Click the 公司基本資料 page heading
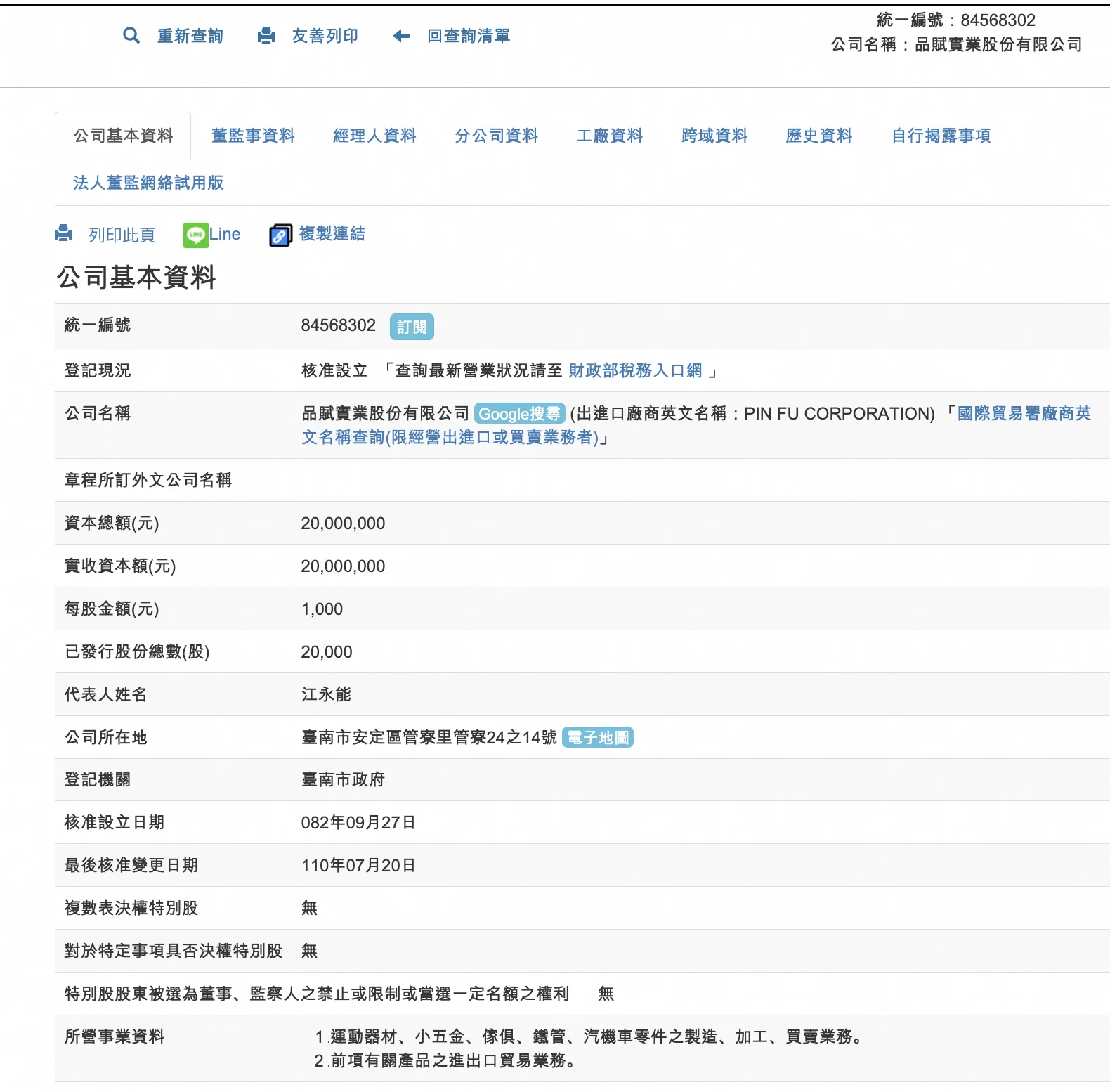The height and width of the screenshot is (1092, 1110). tap(136, 277)
